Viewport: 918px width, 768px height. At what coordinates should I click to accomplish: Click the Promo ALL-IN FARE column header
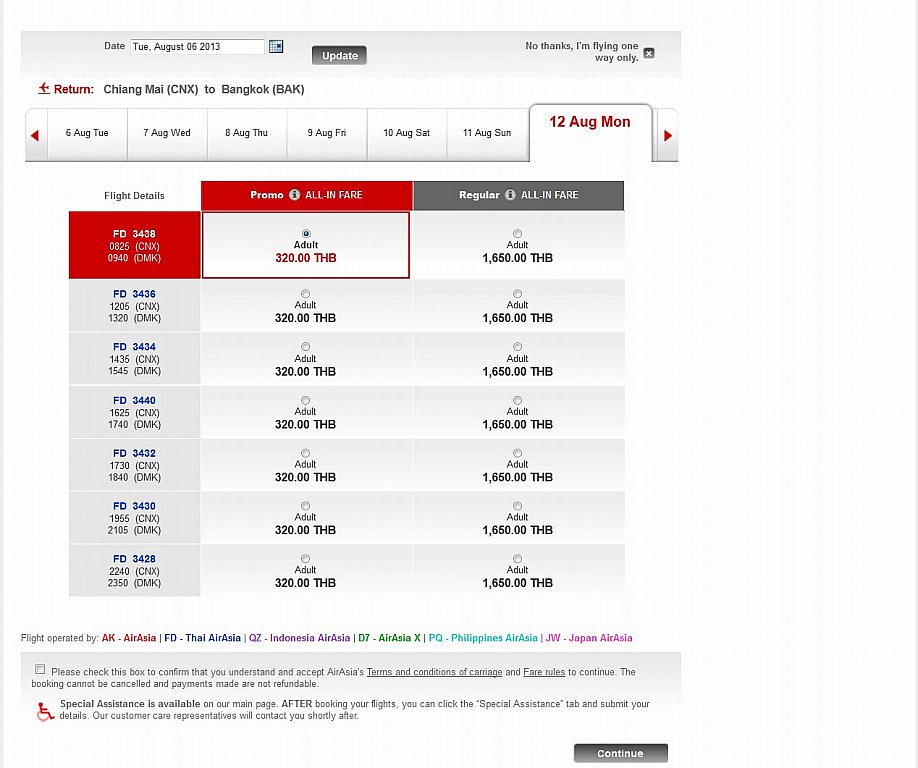[307, 196]
